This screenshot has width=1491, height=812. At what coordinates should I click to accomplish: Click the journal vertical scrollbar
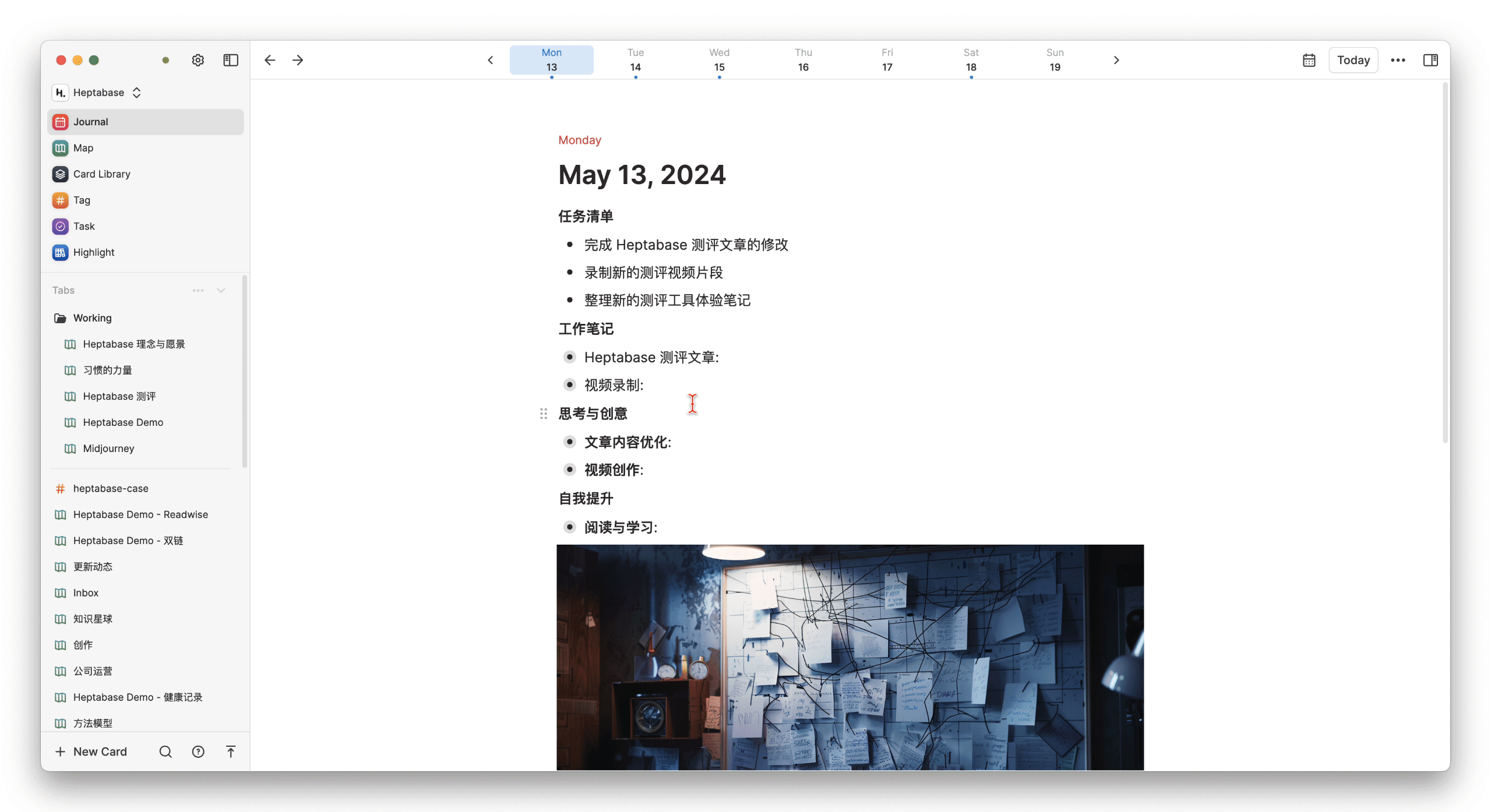coord(1445,262)
